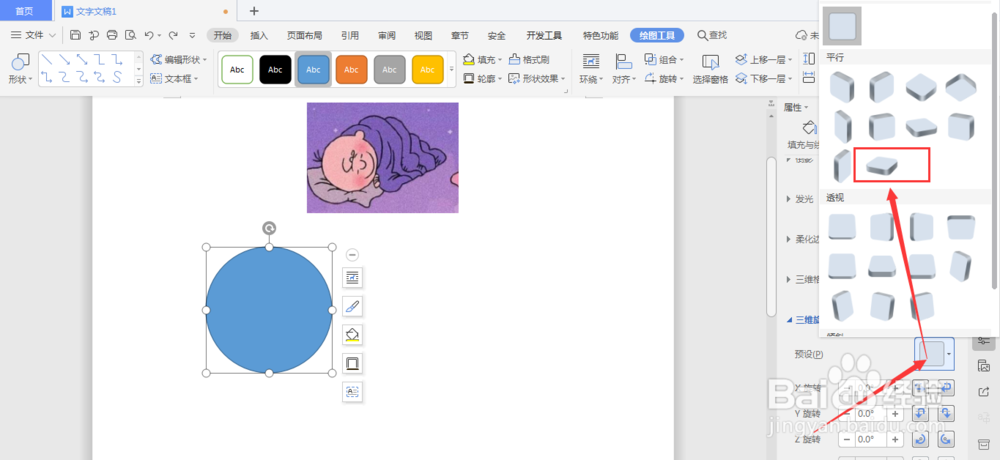This screenshot has width=1000, height=460.
Task: Click the Redo arrow icon
Action: pyautogui.click(x=173, y=35)
